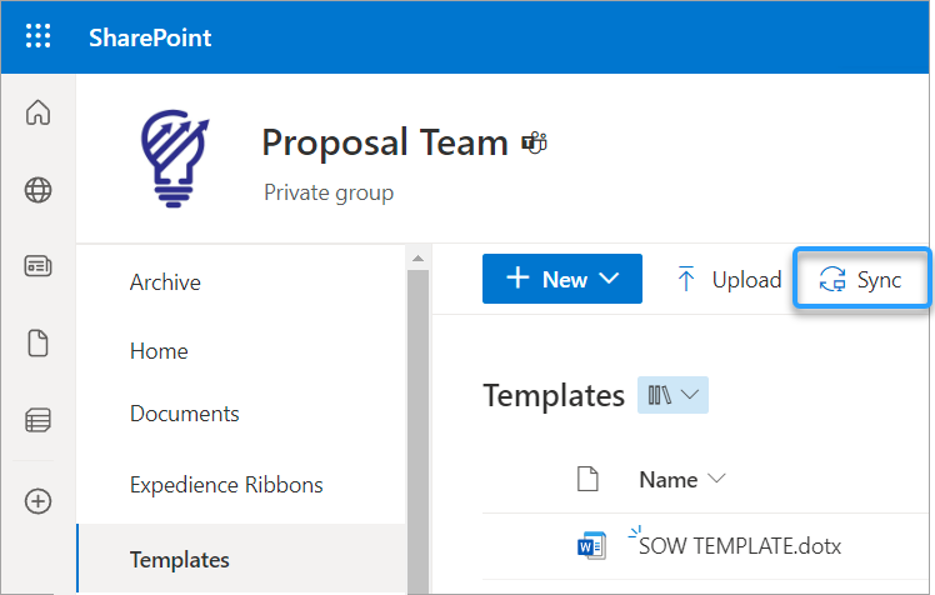Open the News icon in left rail

[x=38, y=266]
